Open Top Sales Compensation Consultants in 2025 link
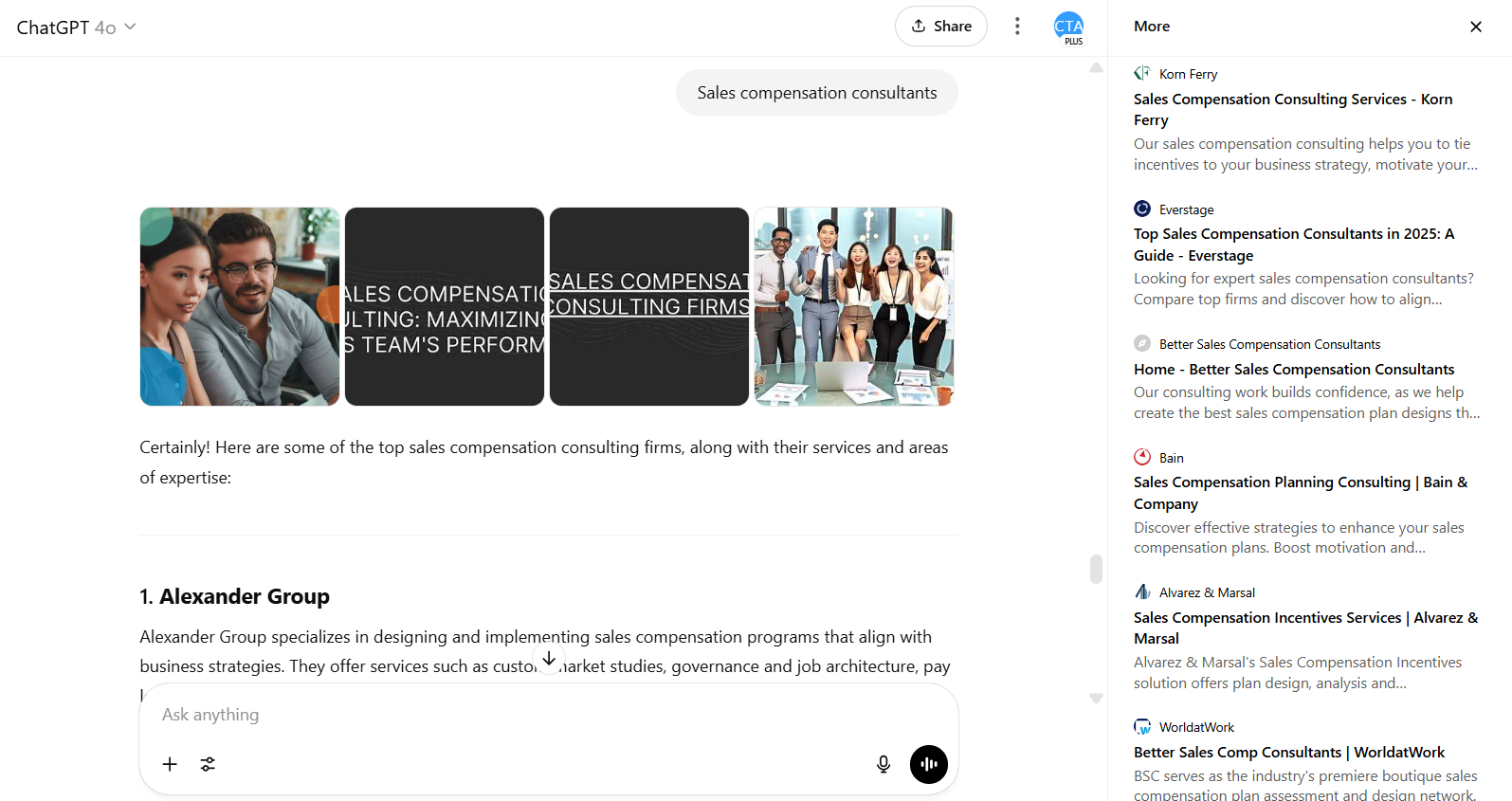1512x801 pixels. (1294, 245)
